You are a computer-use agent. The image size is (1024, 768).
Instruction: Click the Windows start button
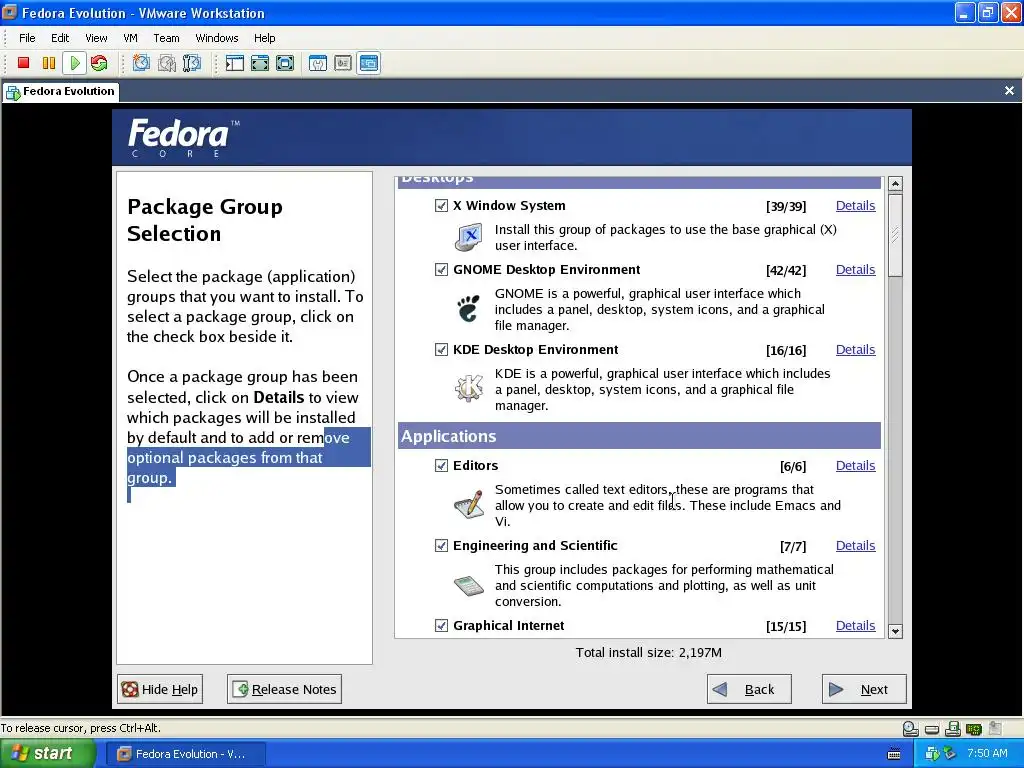[48, 754]
